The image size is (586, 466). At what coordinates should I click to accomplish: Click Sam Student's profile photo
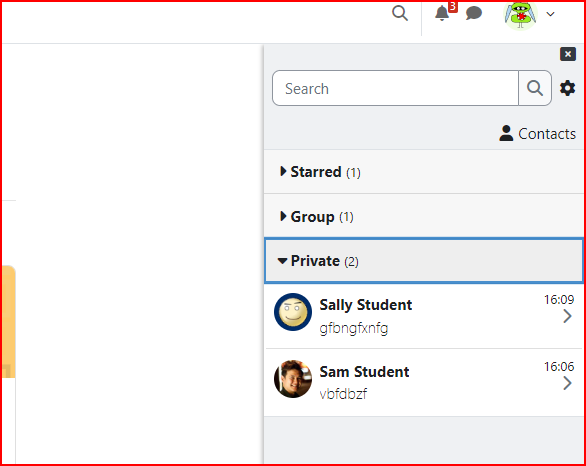pyautogui.click(x=293, y=379)
